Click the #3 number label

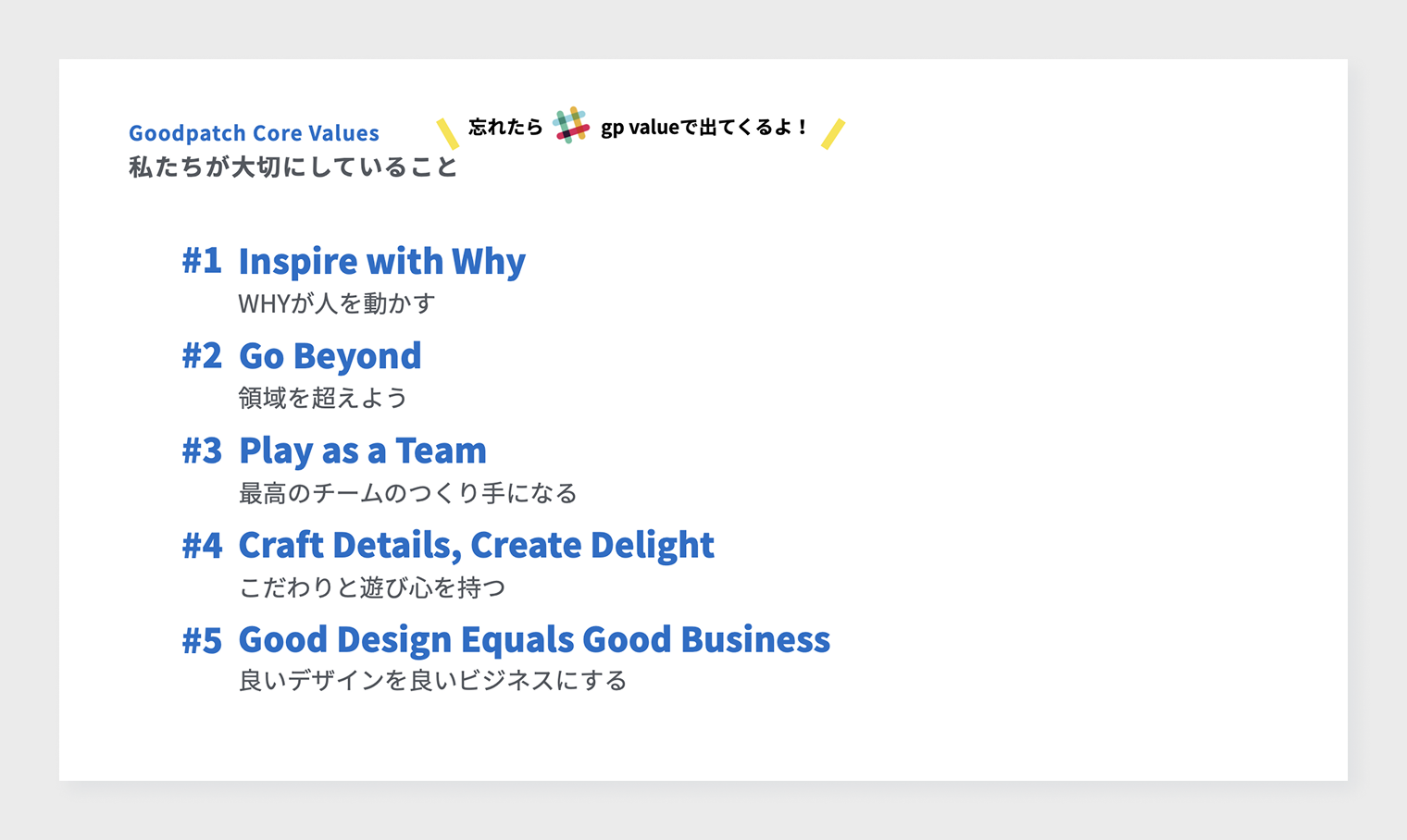(x=202, y=451)
